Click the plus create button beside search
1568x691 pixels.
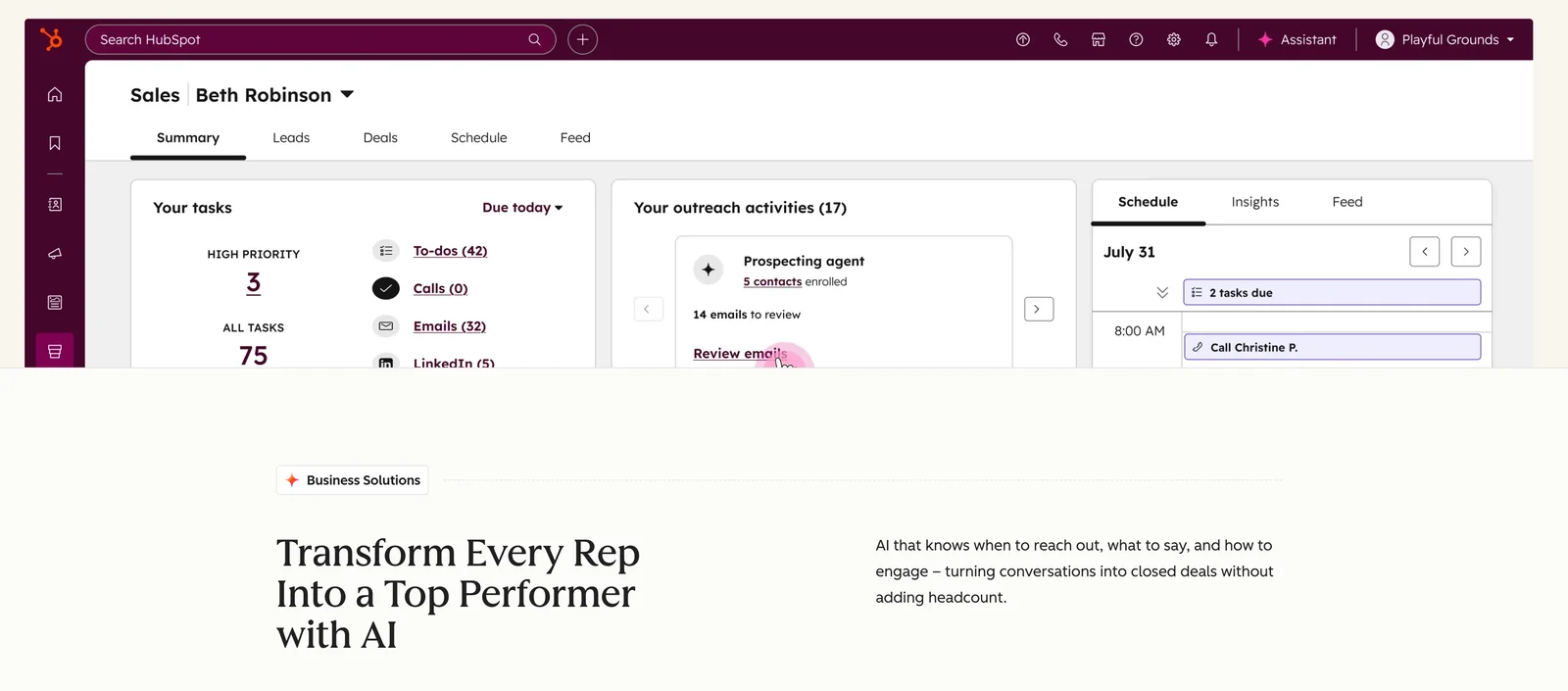click(582, 40)
